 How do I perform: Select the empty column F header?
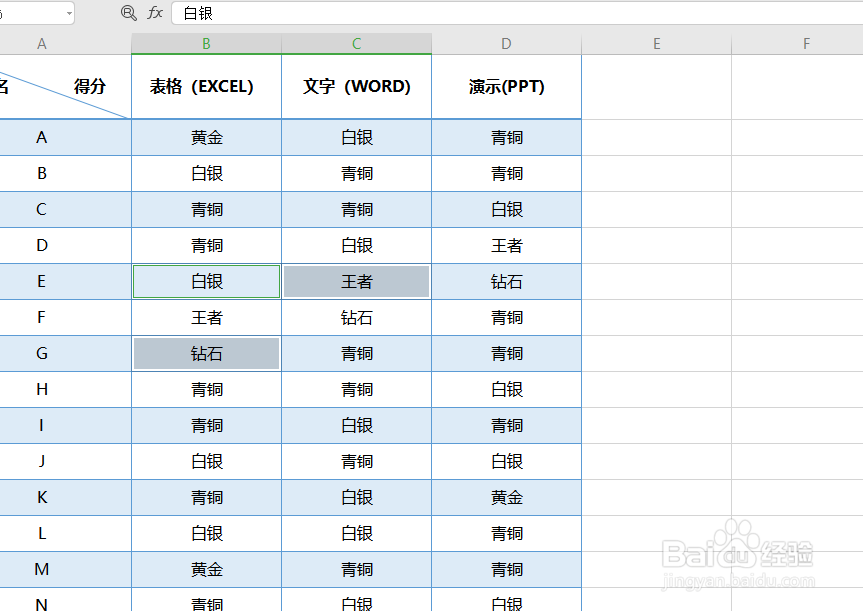[x=805, y=43]
